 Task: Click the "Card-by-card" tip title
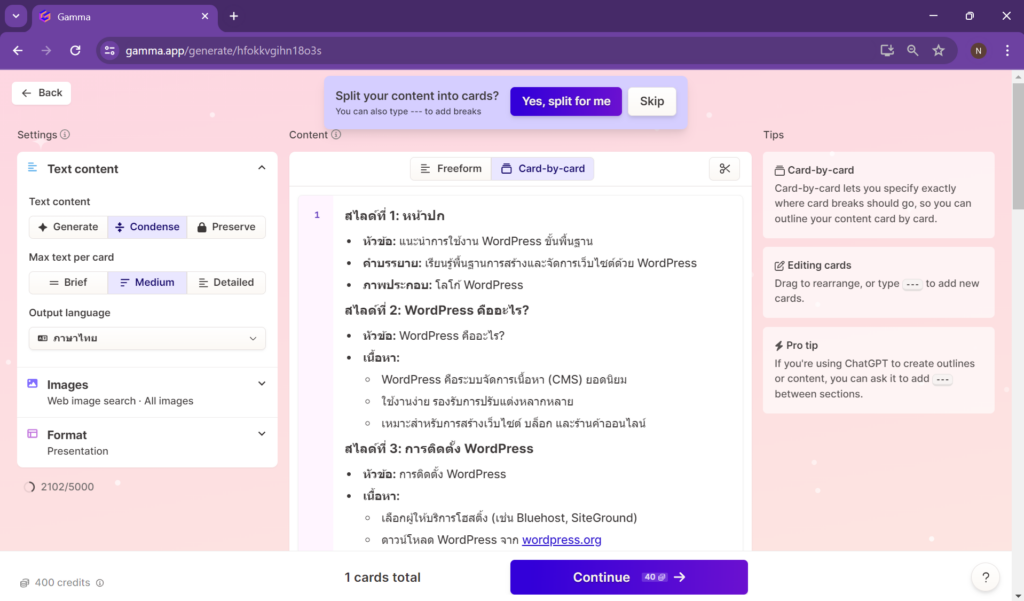coord(820,171)
